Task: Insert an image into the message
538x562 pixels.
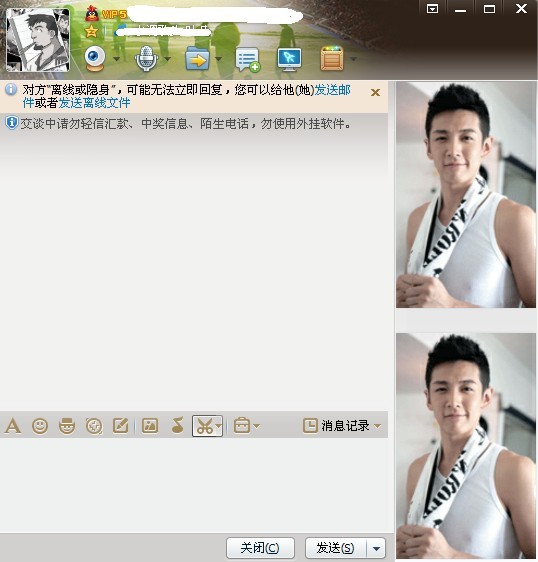Action: pyautogui.click(x=150, y=426)
